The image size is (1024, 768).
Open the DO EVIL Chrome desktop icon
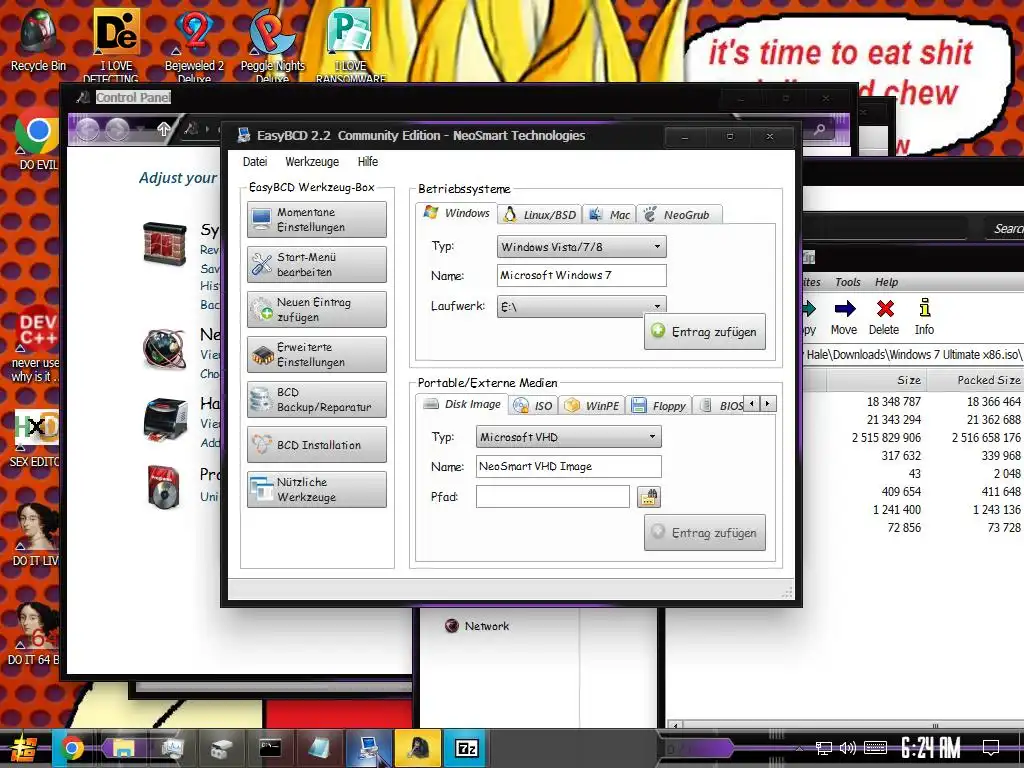pos(37,140)
